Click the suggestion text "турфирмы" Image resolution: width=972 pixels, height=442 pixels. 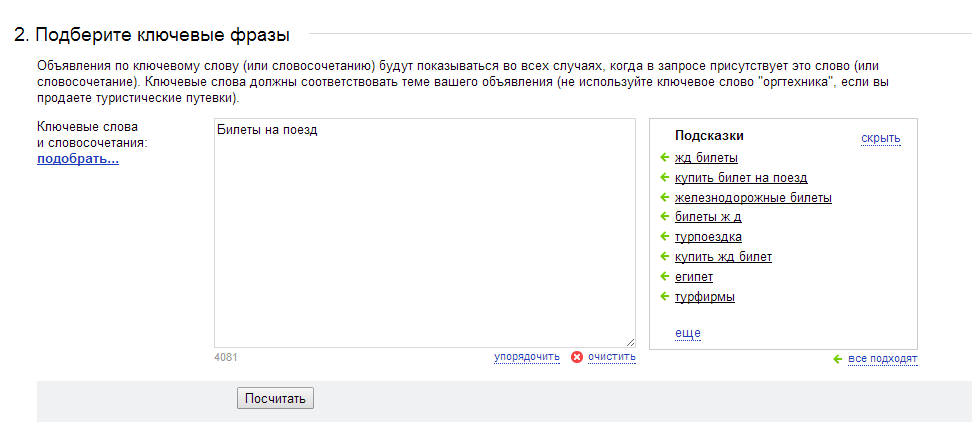point(705,297)
